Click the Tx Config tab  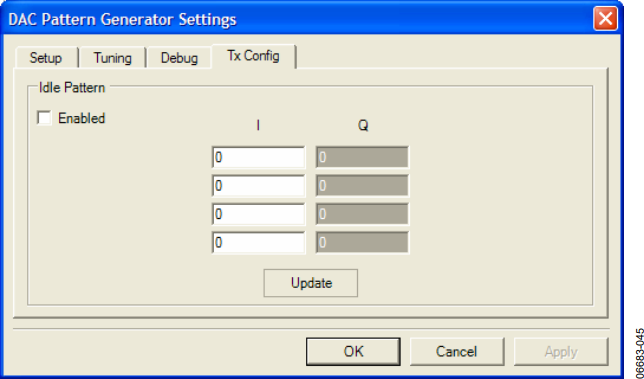pyautogui.click(x=253, y=56)
